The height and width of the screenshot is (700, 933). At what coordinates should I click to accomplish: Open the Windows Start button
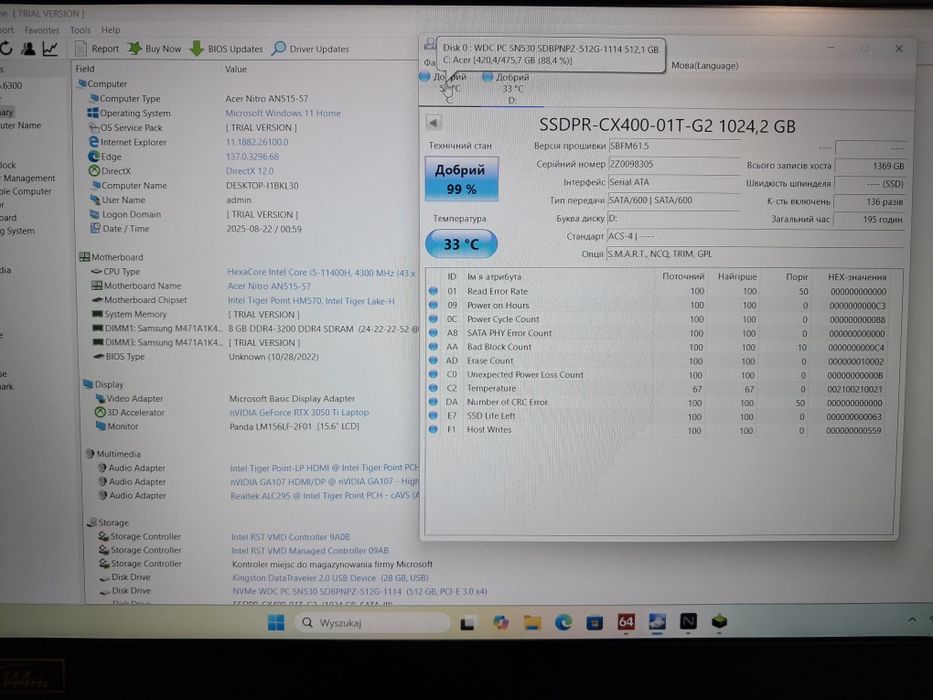(x=276, y=623)
